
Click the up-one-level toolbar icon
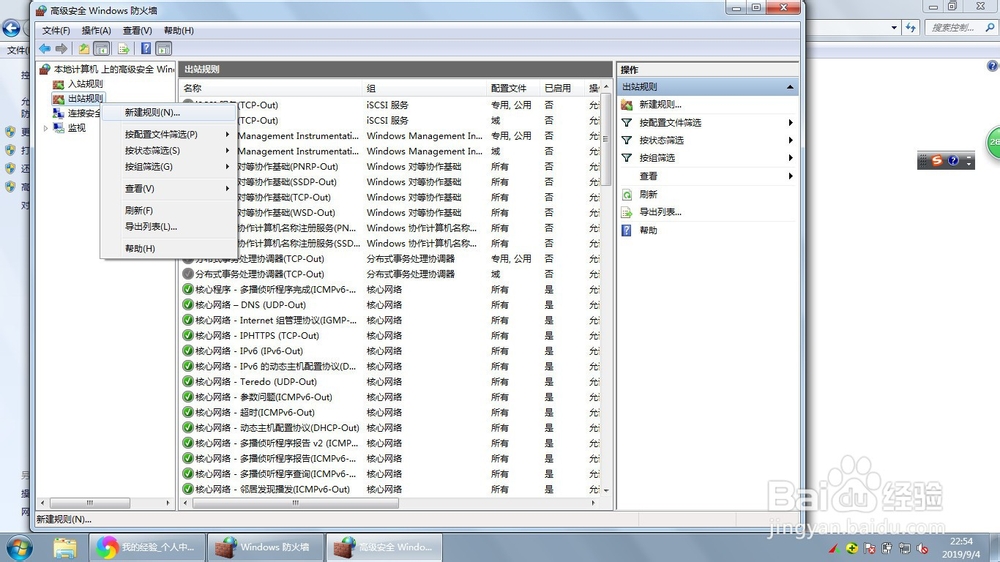point(84,48)
